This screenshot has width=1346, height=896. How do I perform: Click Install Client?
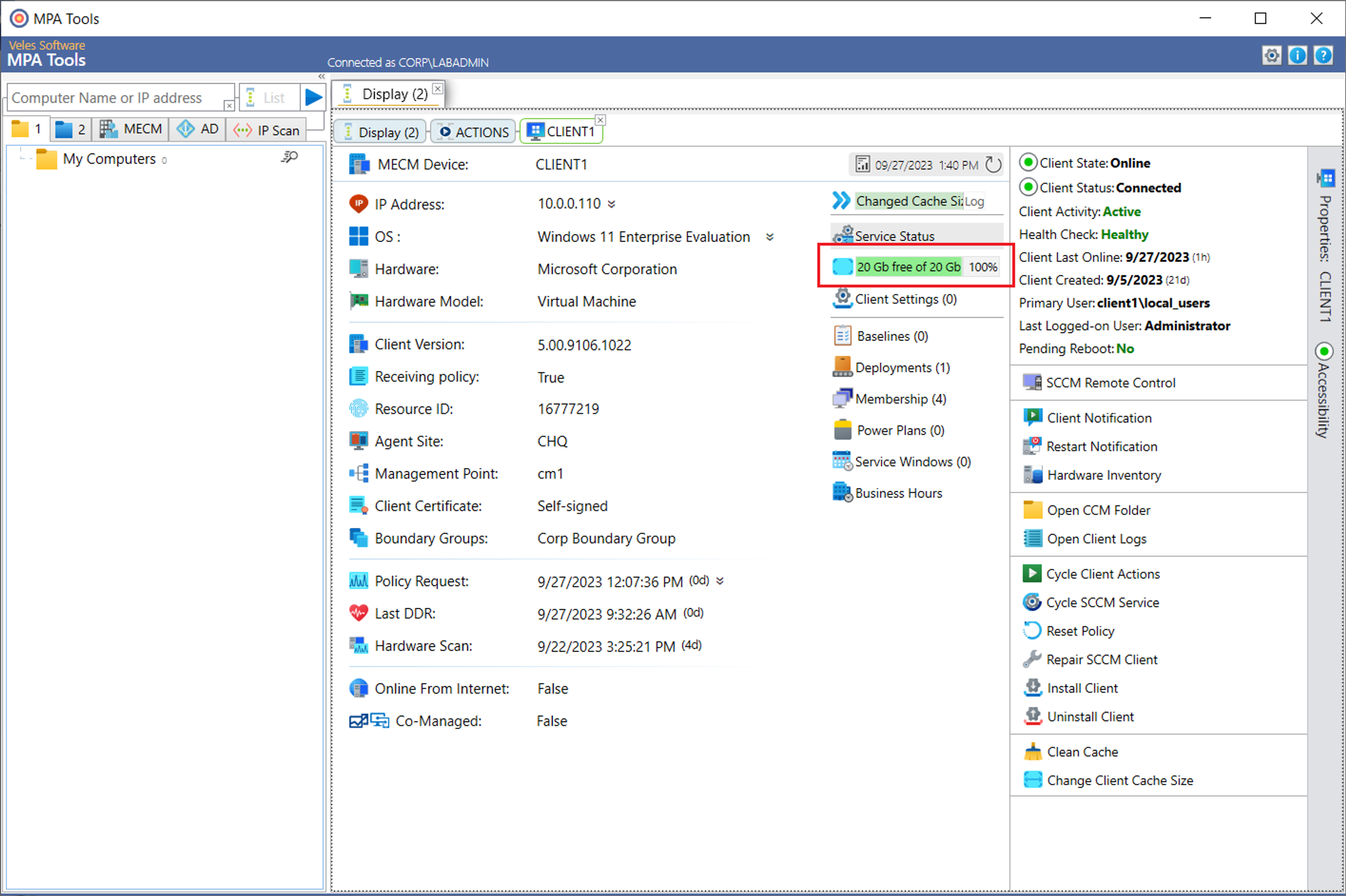coord(1070,688)
